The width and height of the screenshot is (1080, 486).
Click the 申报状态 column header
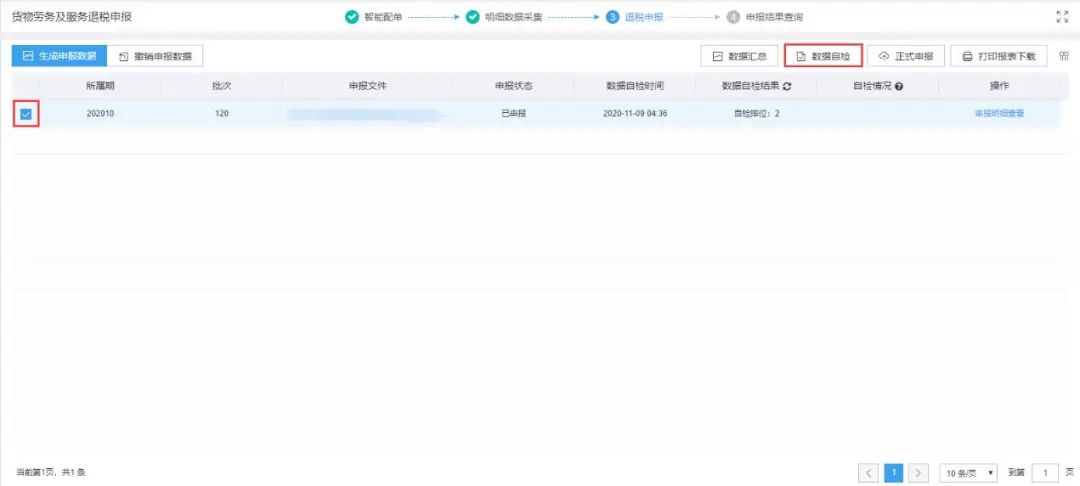513,86
